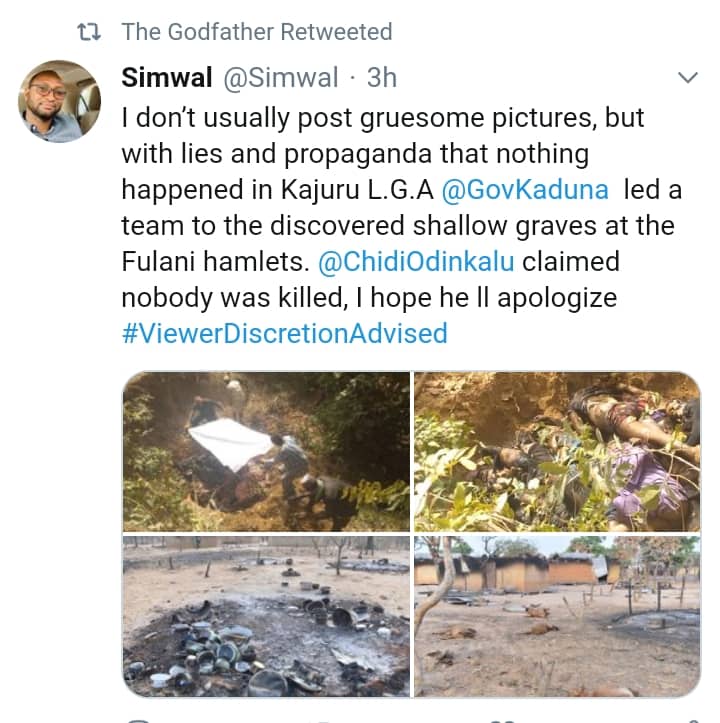Viewport: 720px width, 723px height.
Task: View the top-right attached photo
Action: coord(557,451)
